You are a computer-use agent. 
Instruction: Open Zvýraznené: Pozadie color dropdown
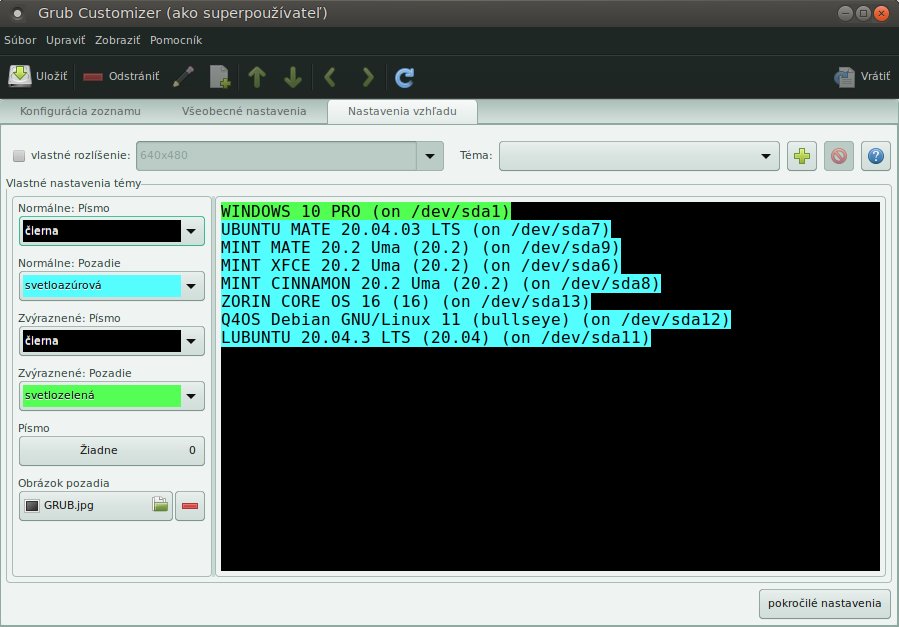pyautogui.click(x=191, y=396)
